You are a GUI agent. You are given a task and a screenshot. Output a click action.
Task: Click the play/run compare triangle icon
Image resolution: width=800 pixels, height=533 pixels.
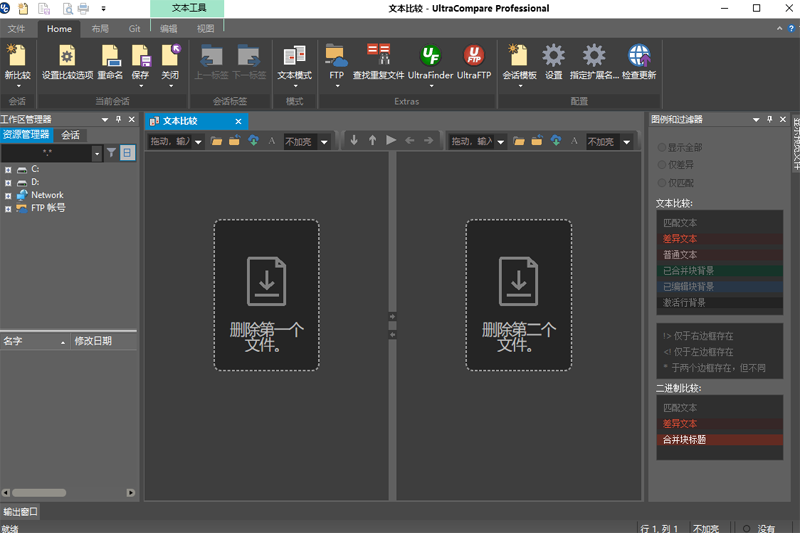(x=391, y=140)
